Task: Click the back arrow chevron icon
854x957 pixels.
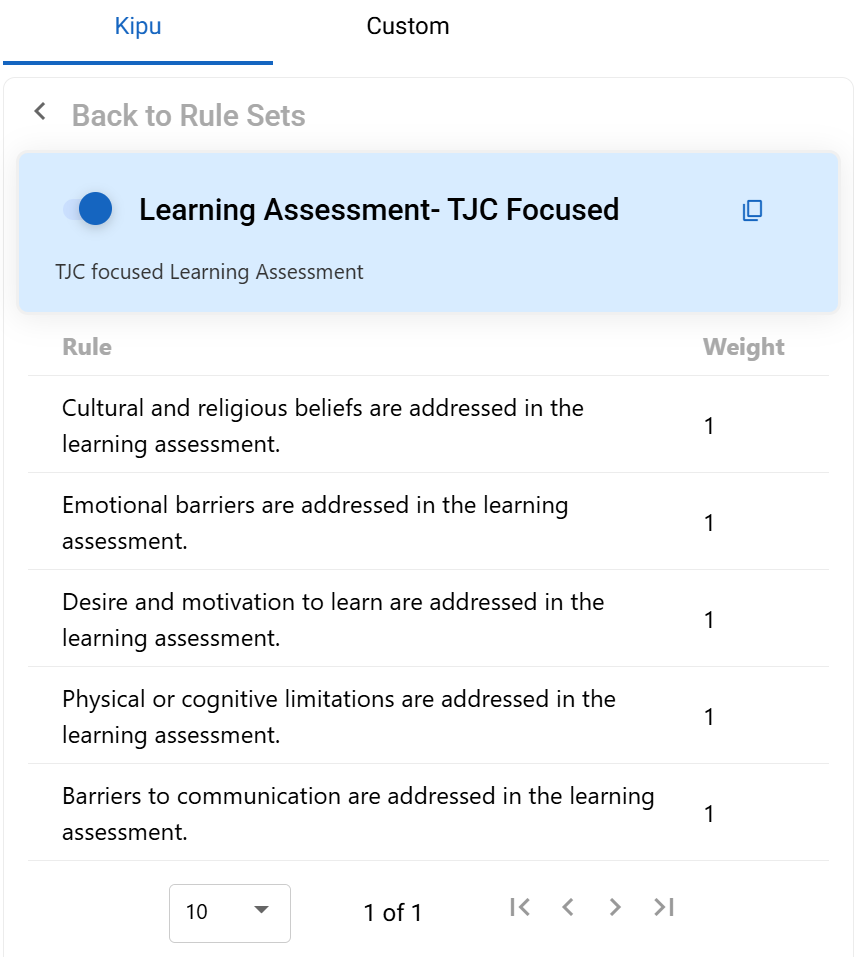Action: 40,111
